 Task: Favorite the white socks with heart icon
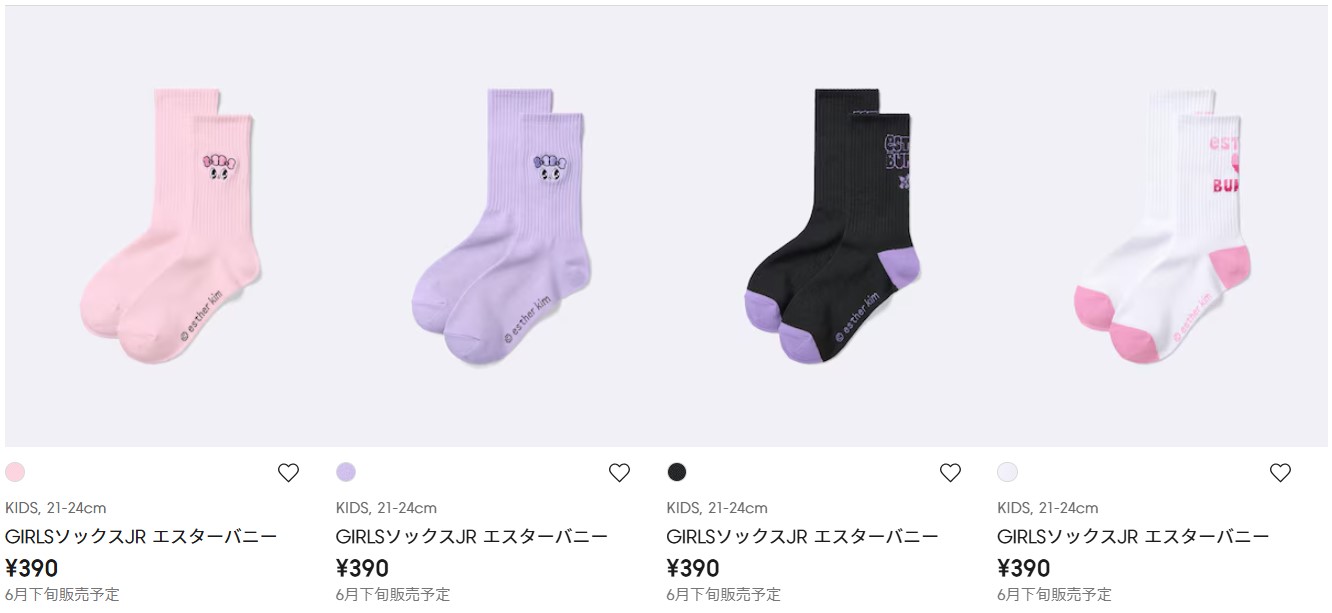pos(1280,473)
